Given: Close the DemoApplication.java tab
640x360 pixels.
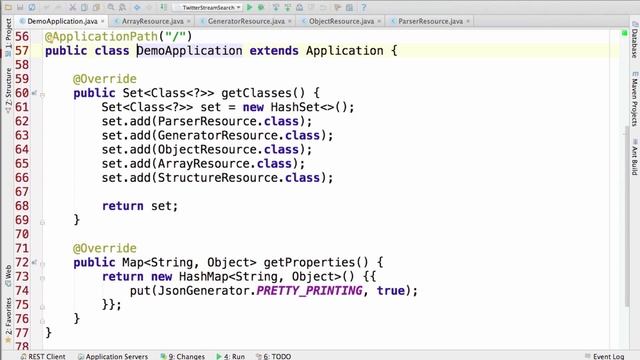Looking at the screenshot, I should [x=102, y=21].
